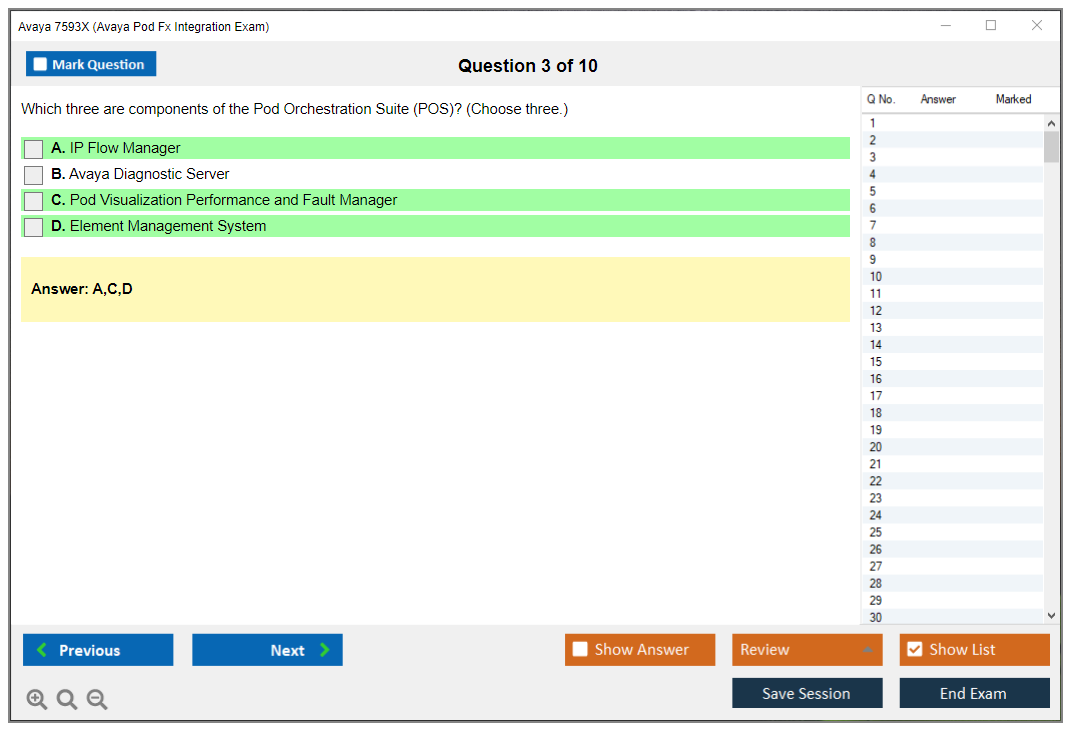The image size is (1075, 735).
Task: Check option C Pod Visualization Performance
Action: tap(34, 201)
